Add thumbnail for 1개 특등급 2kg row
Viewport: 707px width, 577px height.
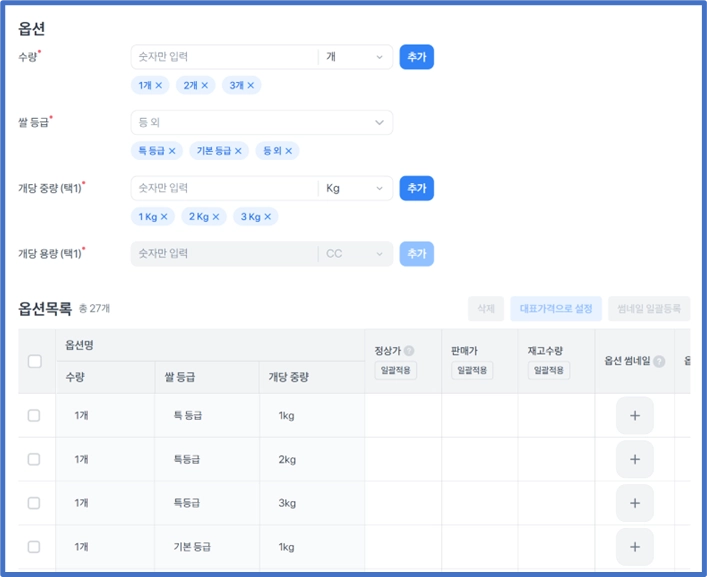point(635,459)
